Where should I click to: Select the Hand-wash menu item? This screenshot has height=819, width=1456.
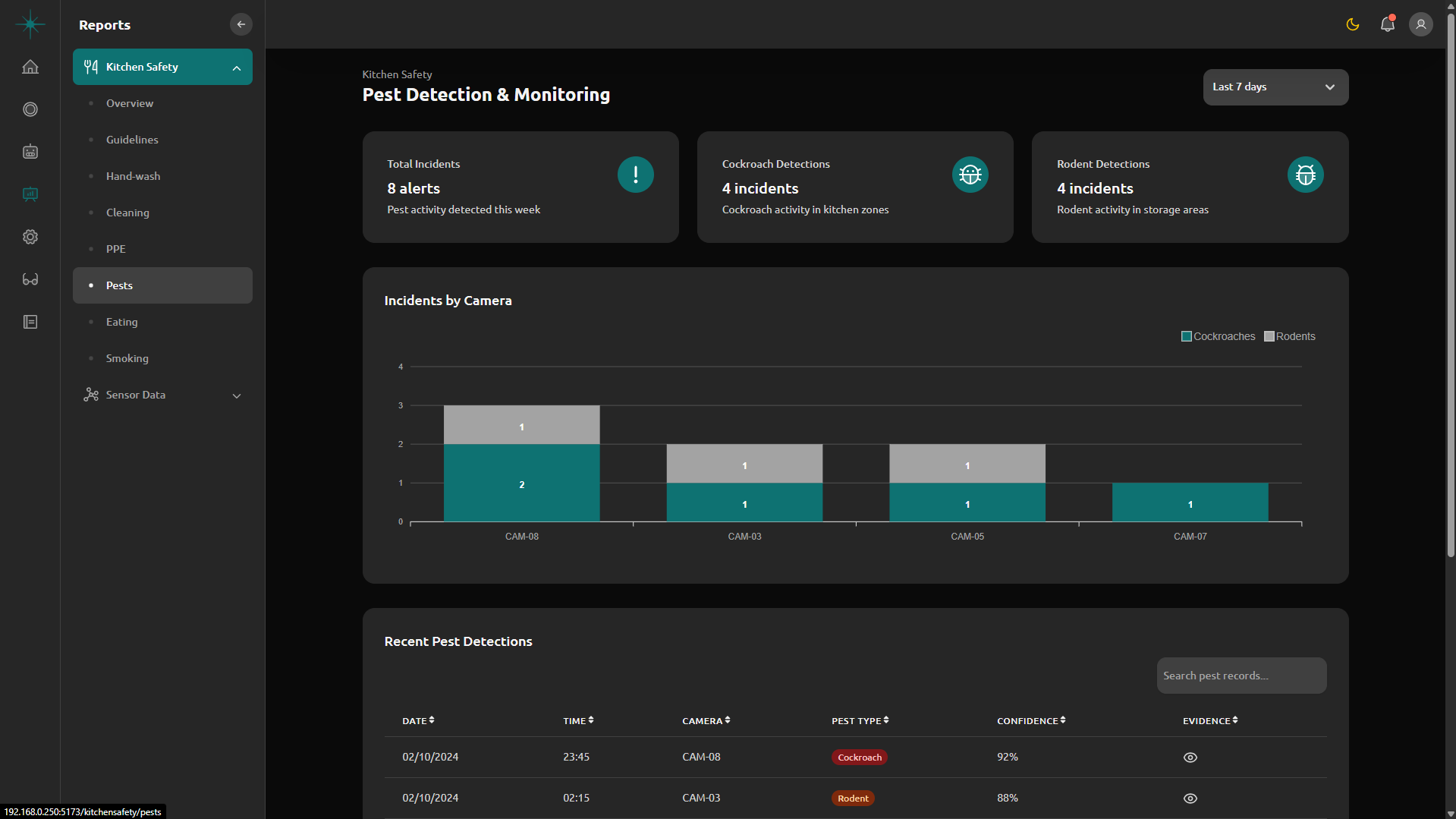pos(134,176)
